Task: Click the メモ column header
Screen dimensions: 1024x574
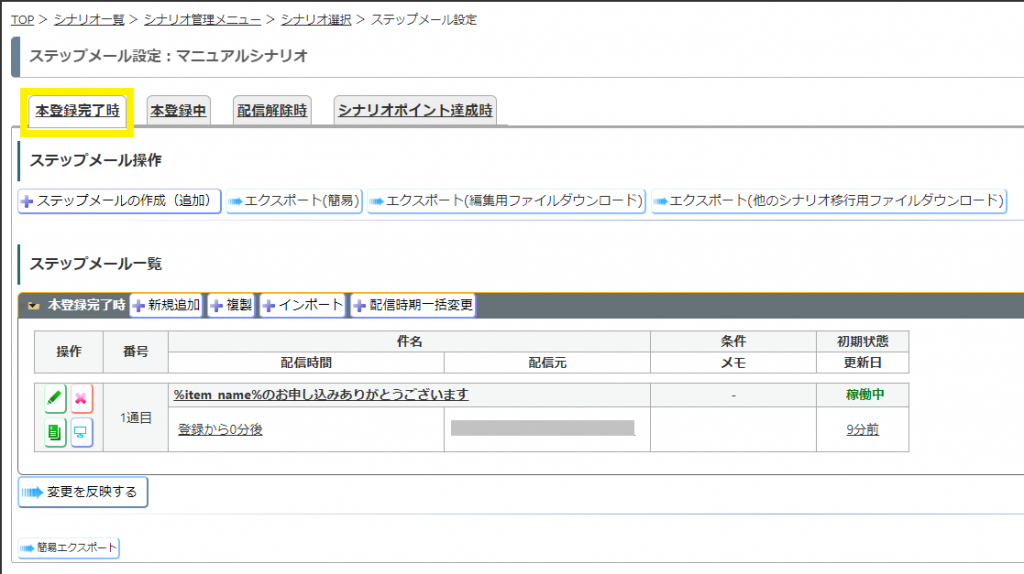Action: (x=733, y=362)
